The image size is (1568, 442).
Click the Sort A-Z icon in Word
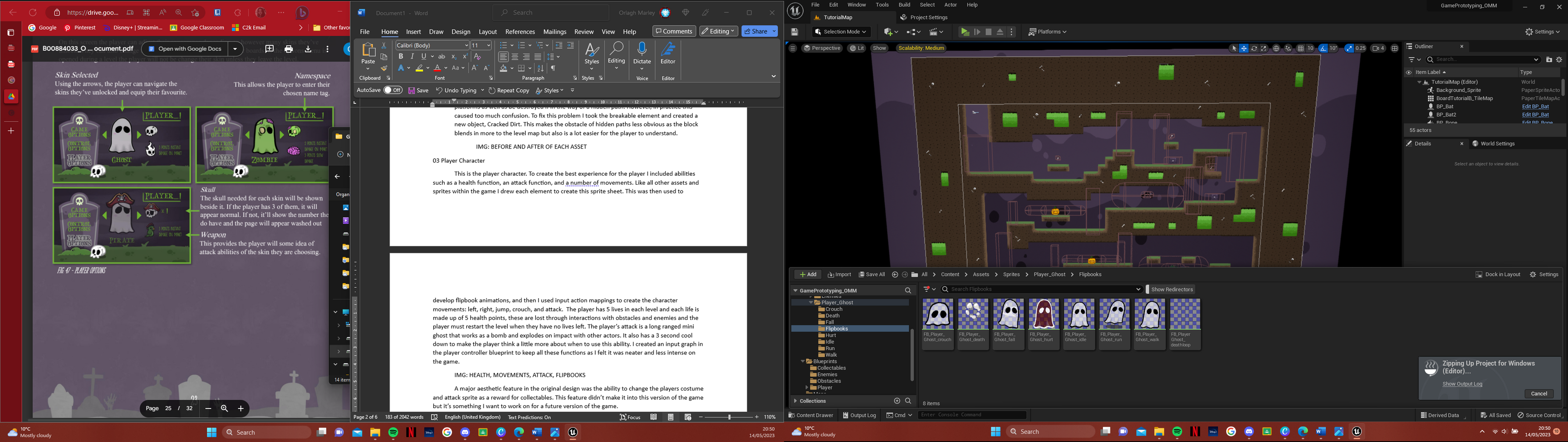(x=540, y=68)
